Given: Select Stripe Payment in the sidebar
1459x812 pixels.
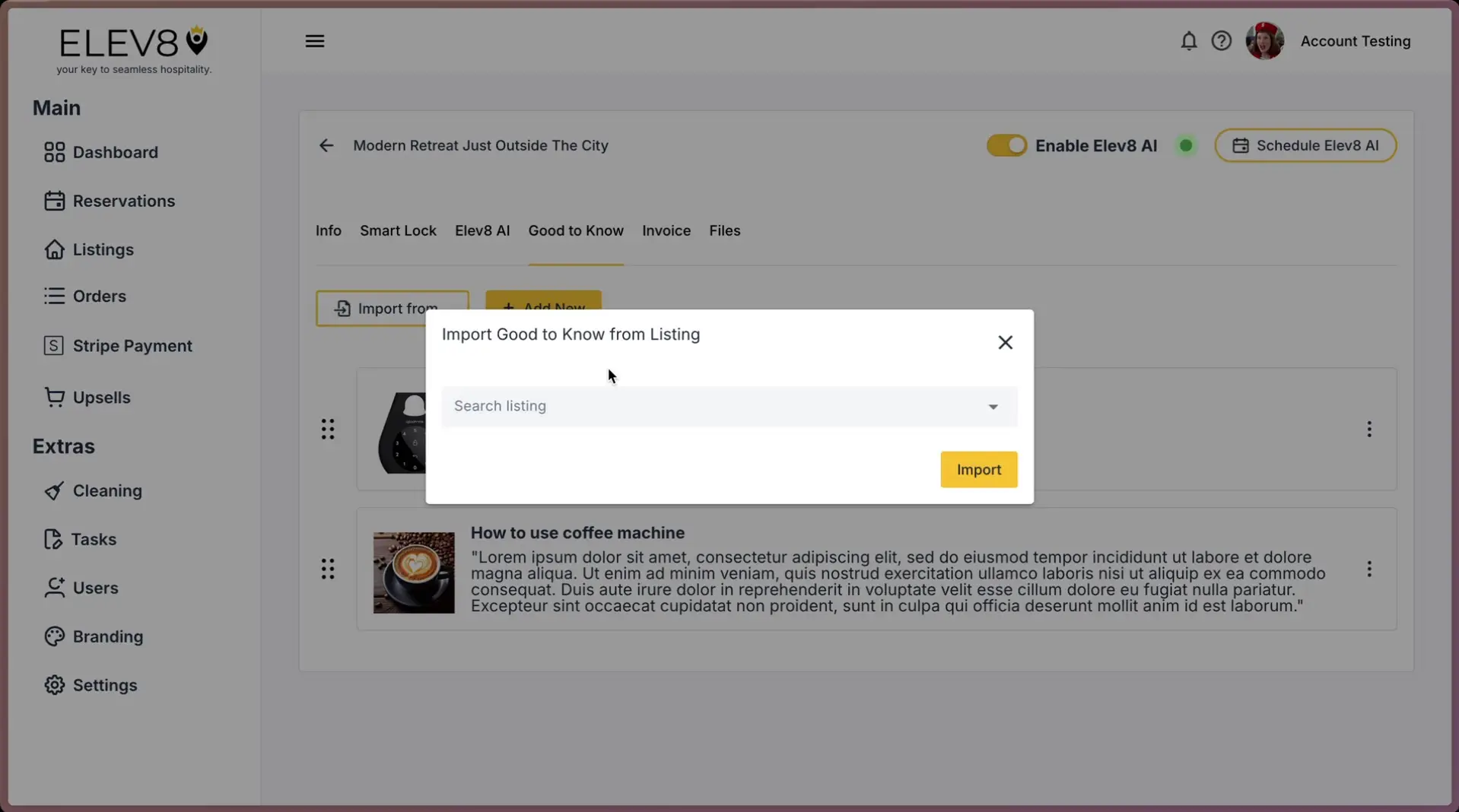Looking at the screenshot, I should coord(132,345).
